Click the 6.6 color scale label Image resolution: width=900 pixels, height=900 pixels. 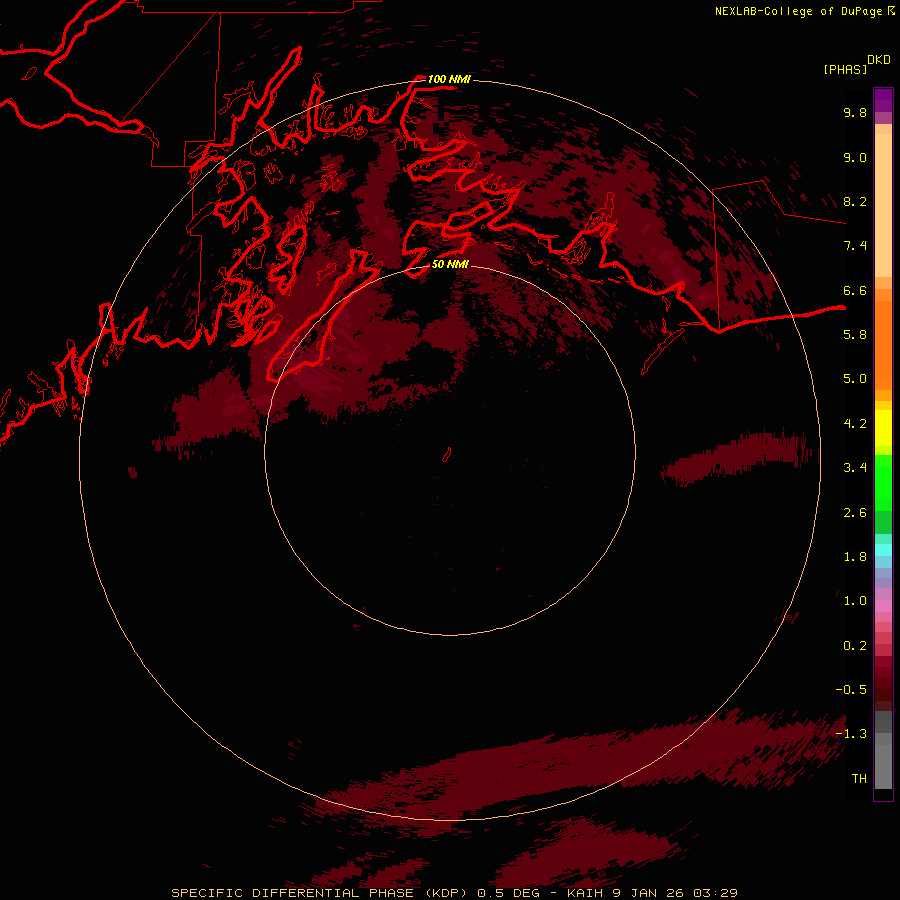[855, 291]
